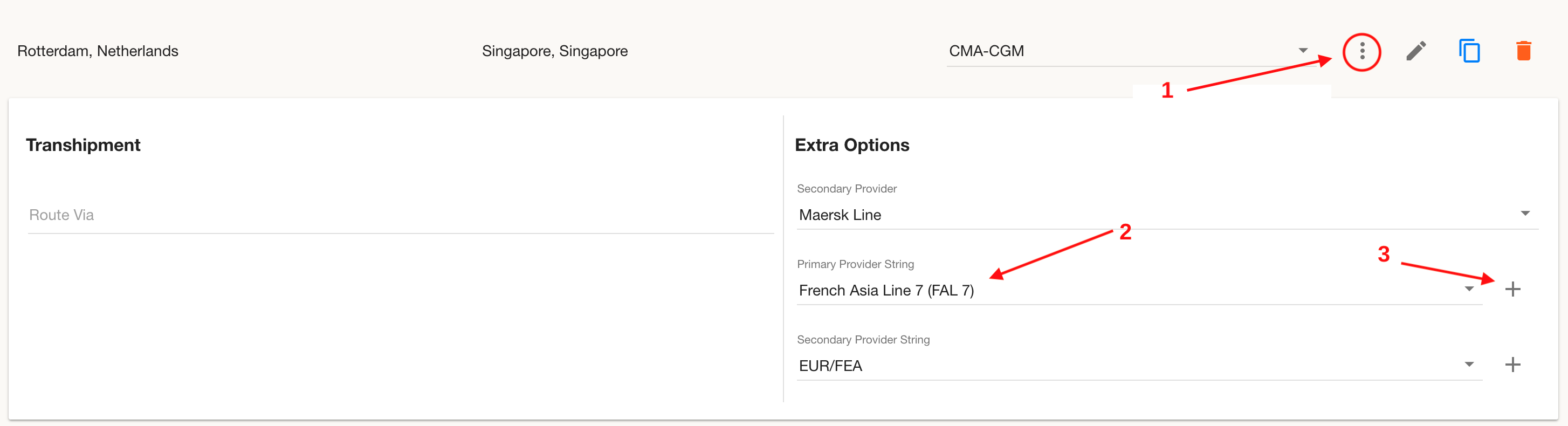Expand the Secondary Provider String dropdown arrow
1568x426 pixels.
(1469, 364)
